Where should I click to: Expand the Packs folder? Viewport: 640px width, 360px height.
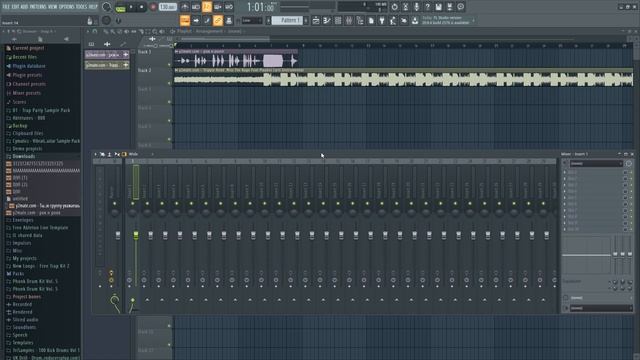18,273
